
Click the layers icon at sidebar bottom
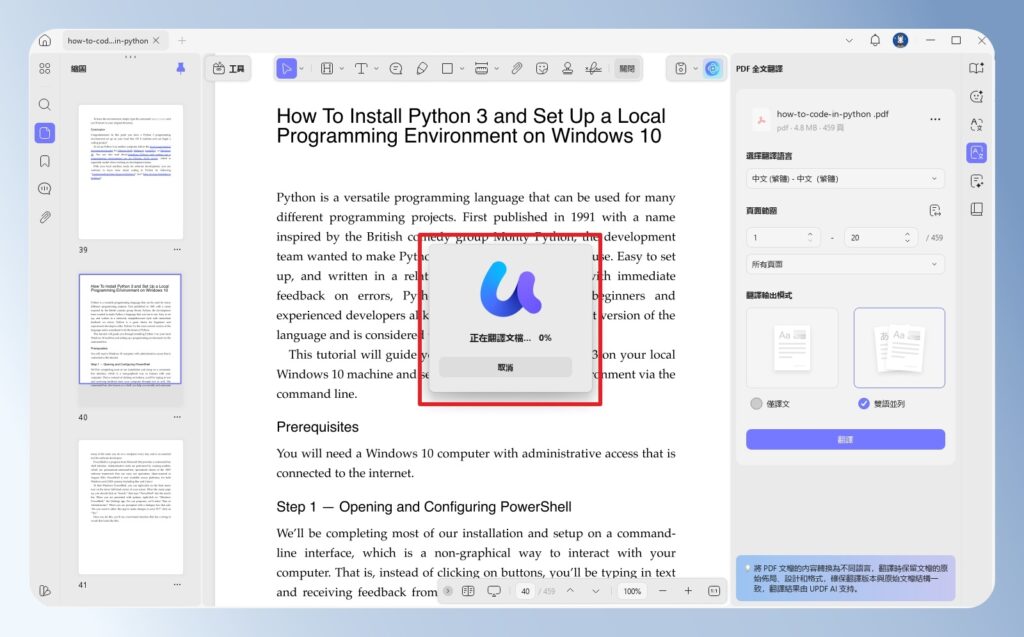44,591
